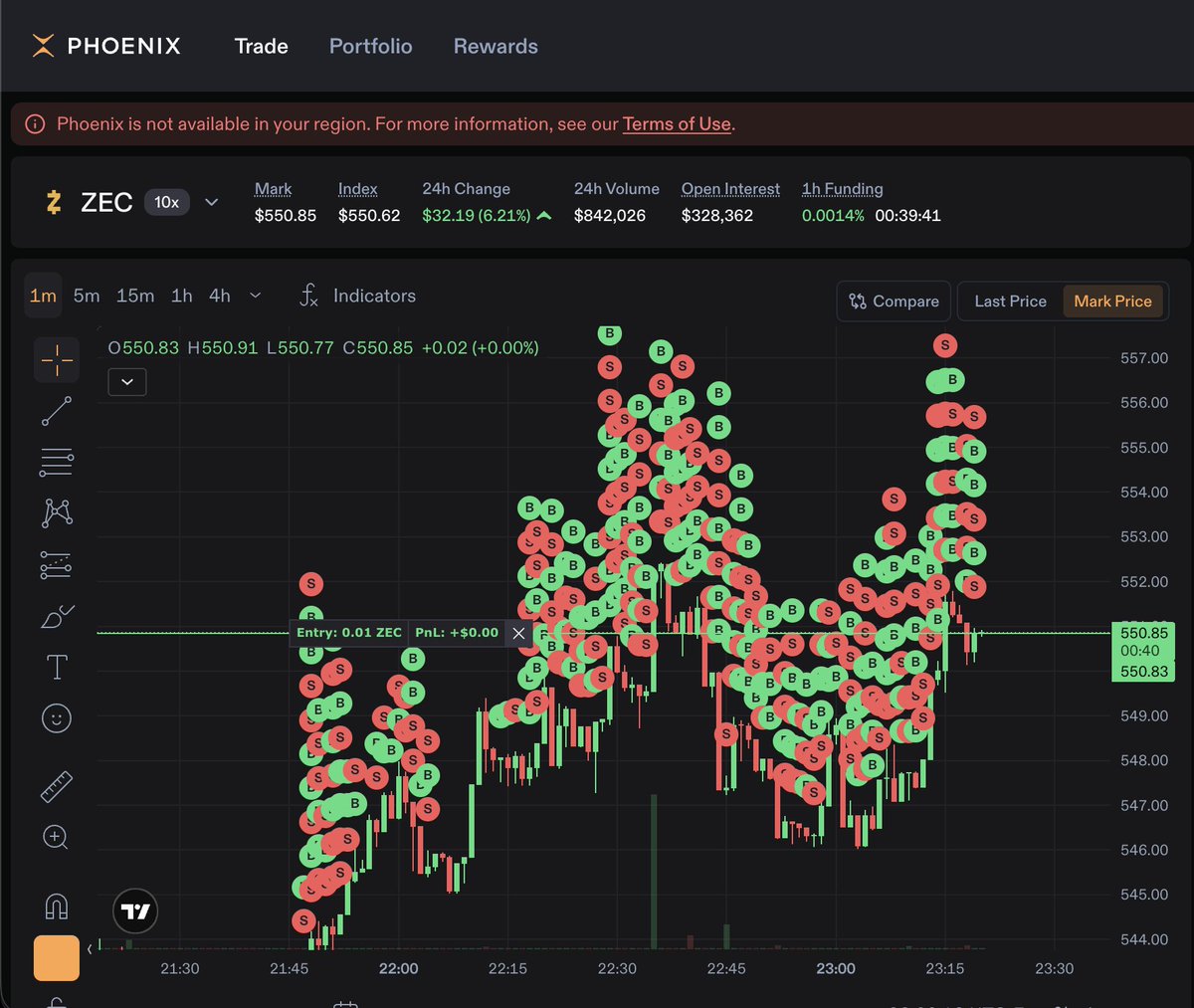Click the ZEC coin icon
Screen dimensions: 1194x1008
click(54, 203)
